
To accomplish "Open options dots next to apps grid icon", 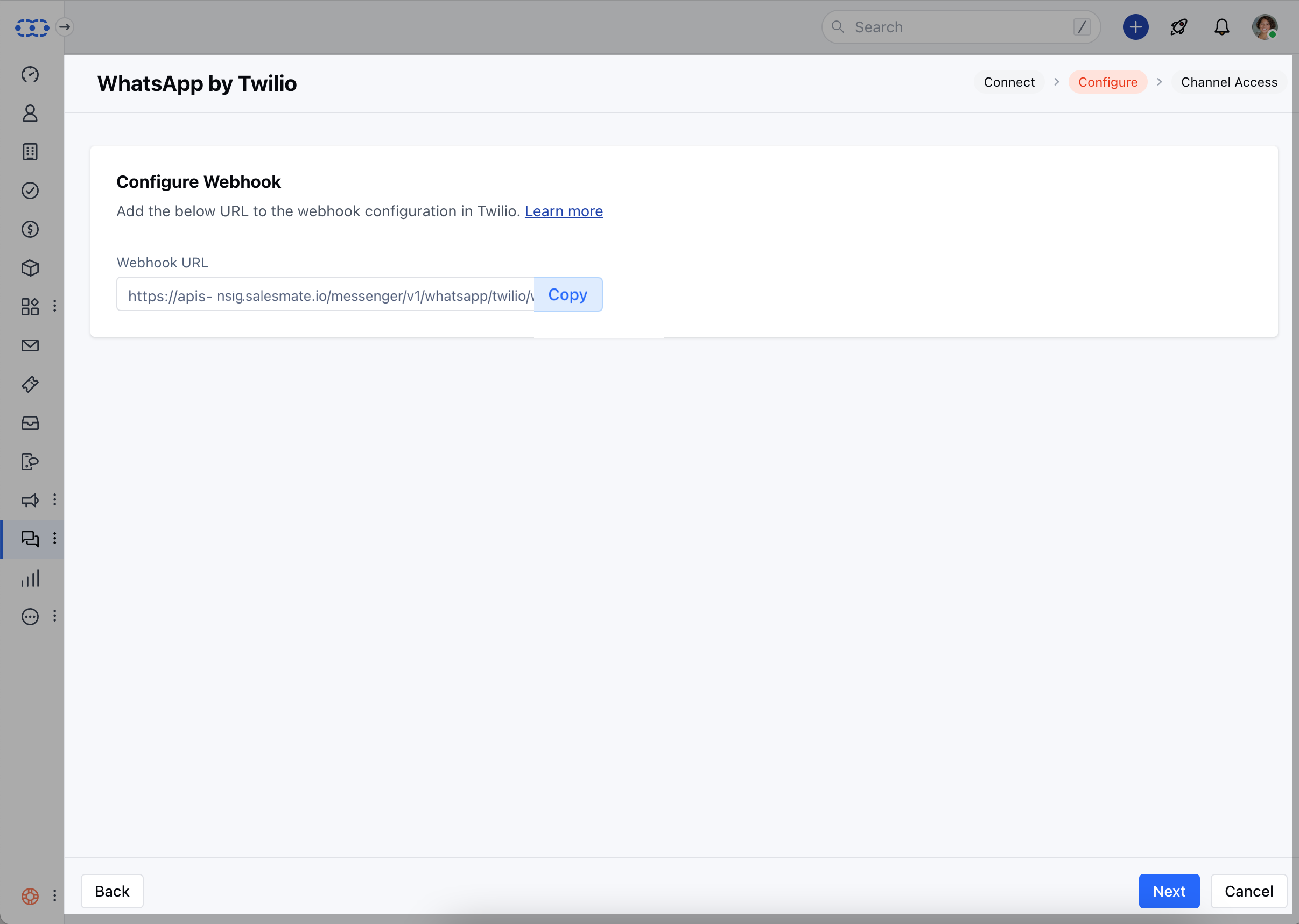I will 54,306.
